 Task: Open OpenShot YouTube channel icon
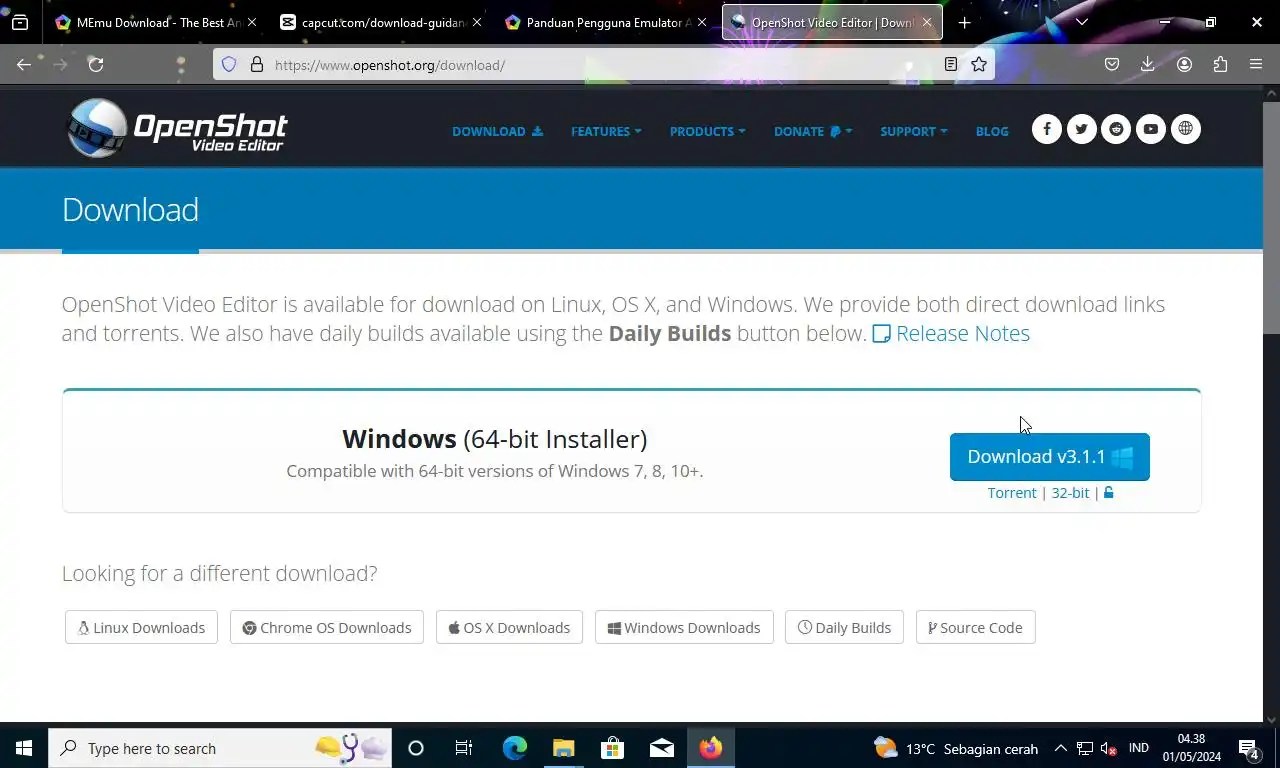coord(1151,129)
